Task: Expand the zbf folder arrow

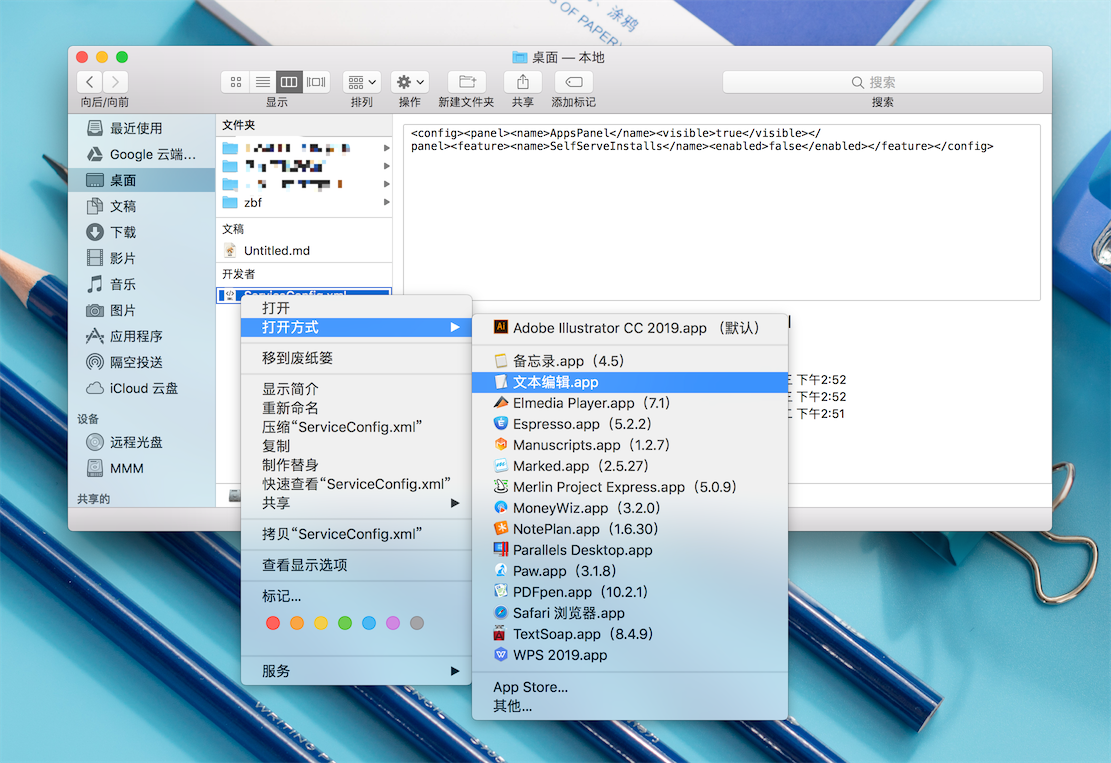Action: tap(386, 203)
